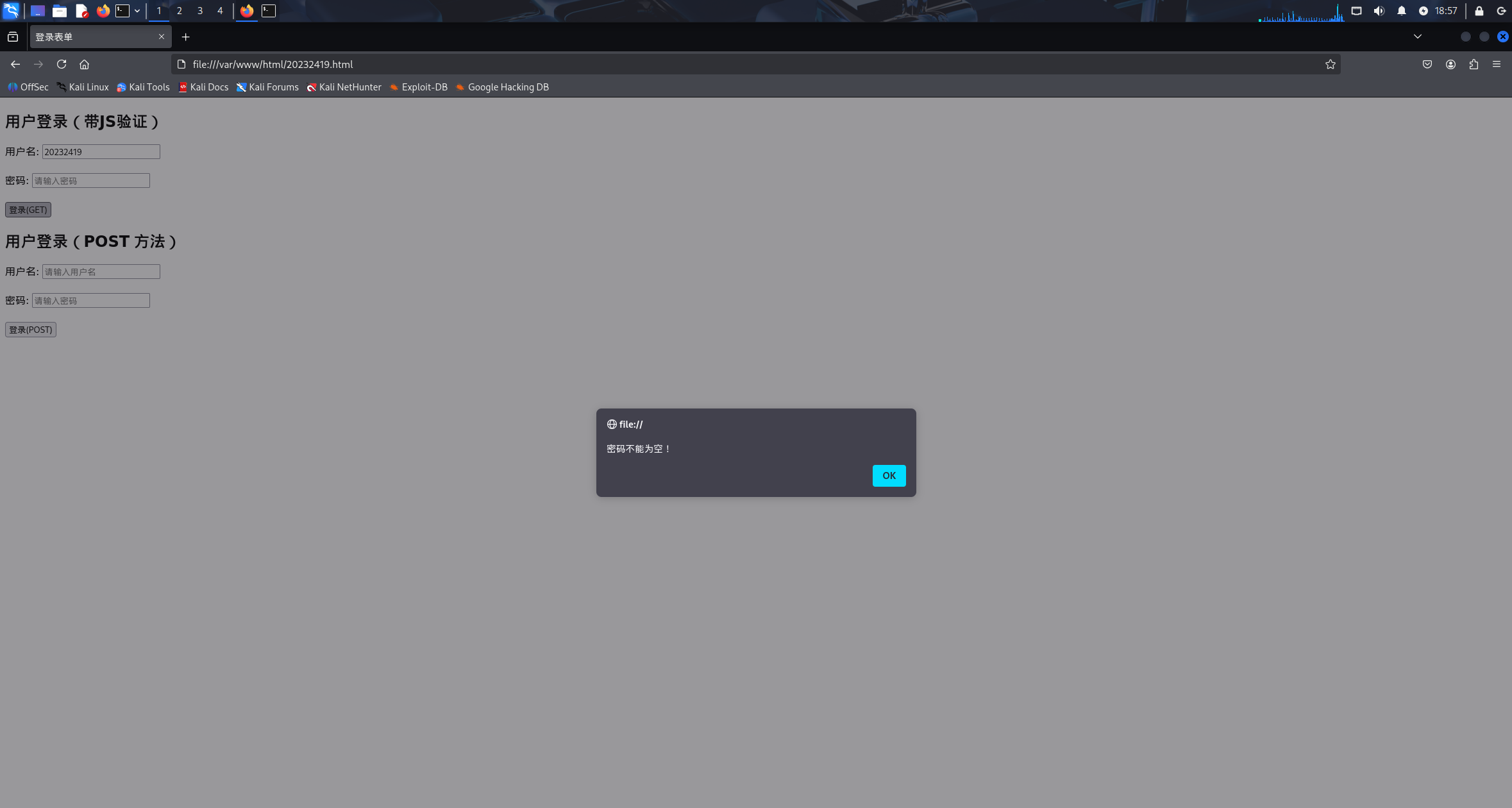Viewport: 1512px width, 808px height.
Task: Reload the current page
Action: pos(62,64)
